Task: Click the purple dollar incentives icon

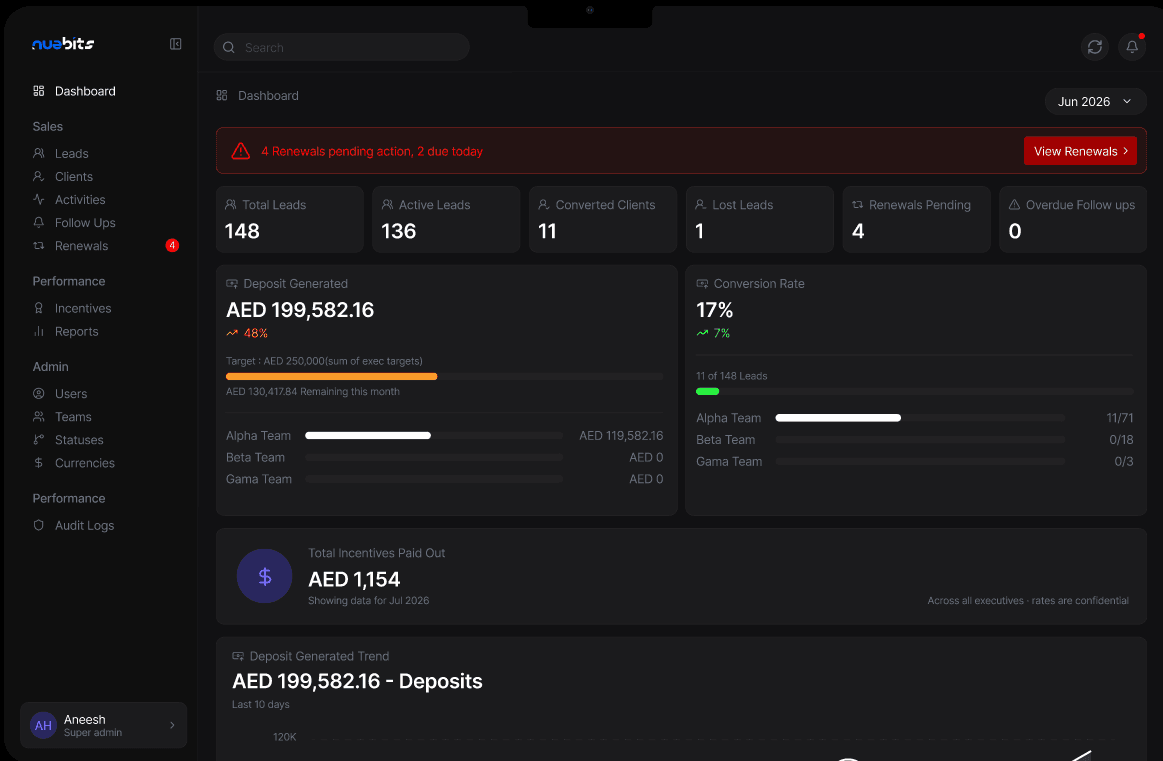Action: (x=264, y=576)
